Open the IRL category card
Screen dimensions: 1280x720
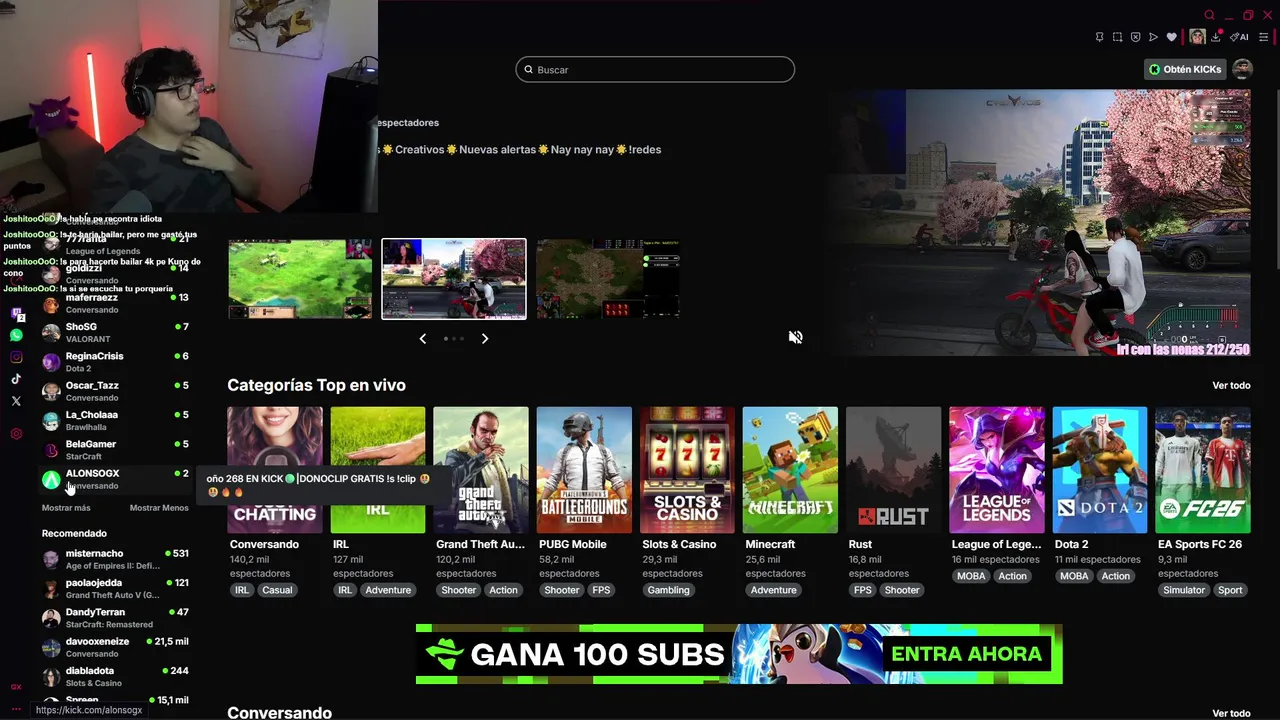pos(378,470)
